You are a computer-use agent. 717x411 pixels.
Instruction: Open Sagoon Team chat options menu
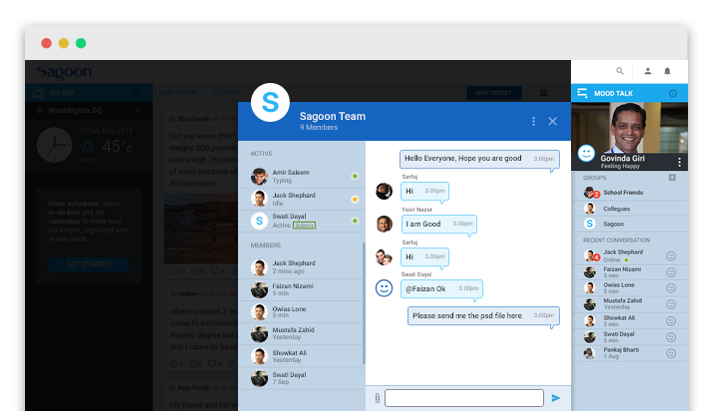(x=533, y=121)
